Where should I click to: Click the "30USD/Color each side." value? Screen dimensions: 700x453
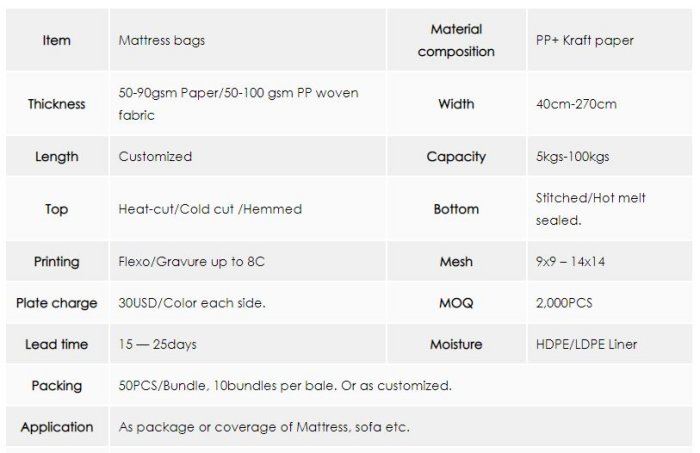192,303
